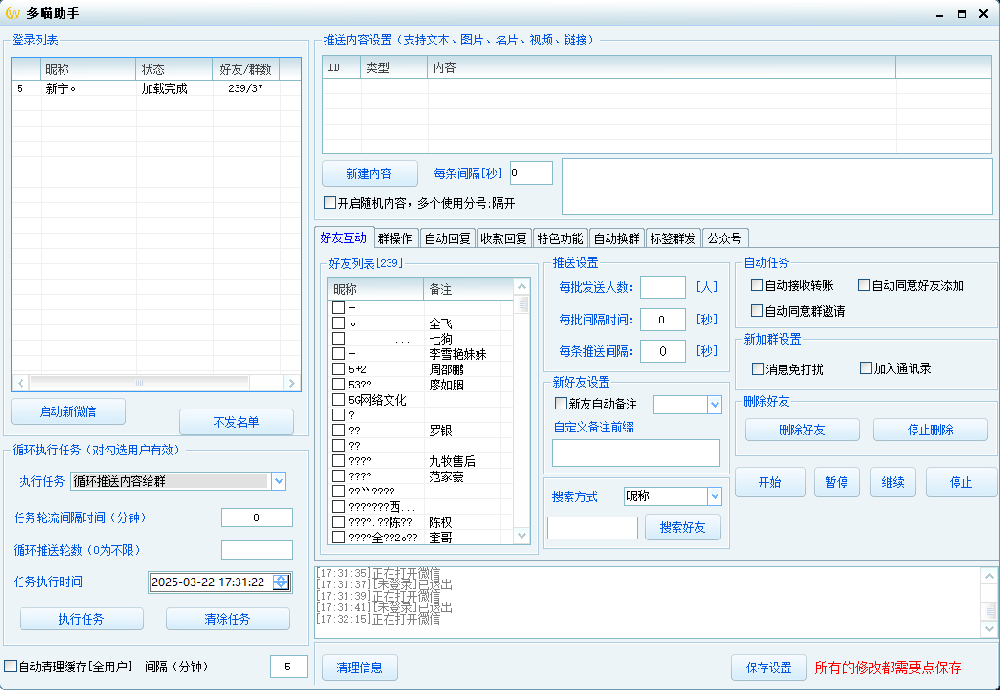Image resolution: width=1000 pixels, height=690 pixels.
Task: Tick the 自动同意好友添加 checkbox
Action: coord(864,286)
